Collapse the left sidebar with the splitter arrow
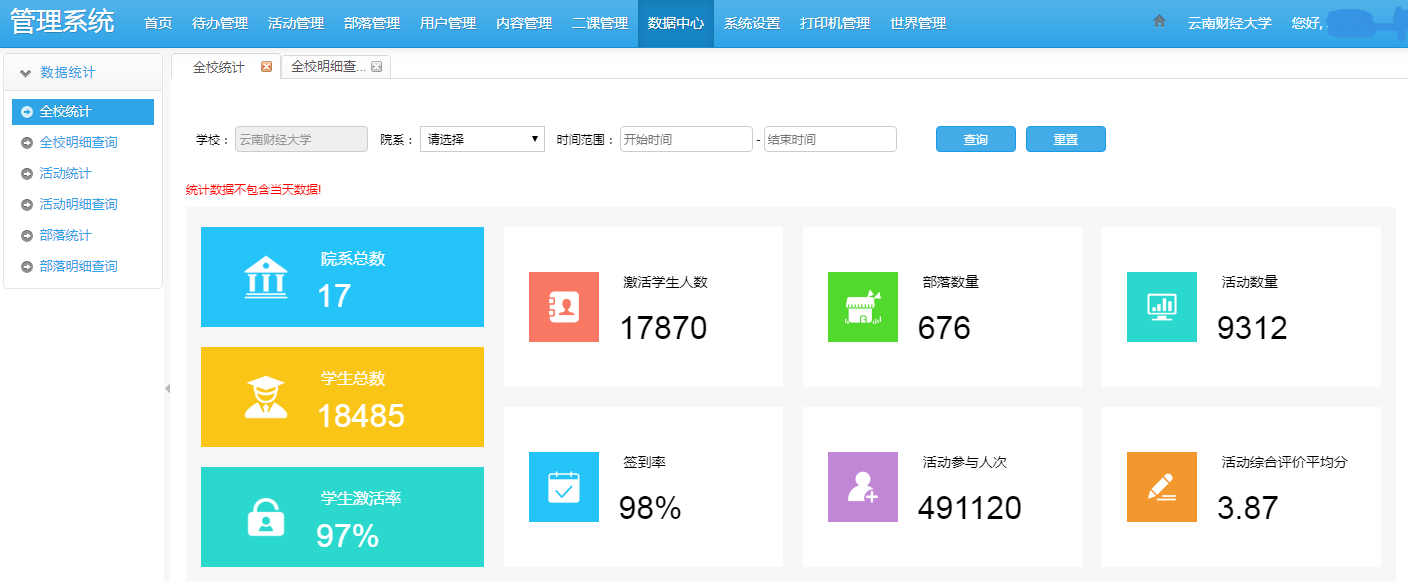This screenshot has height=582, width=1408. point(167,388)
